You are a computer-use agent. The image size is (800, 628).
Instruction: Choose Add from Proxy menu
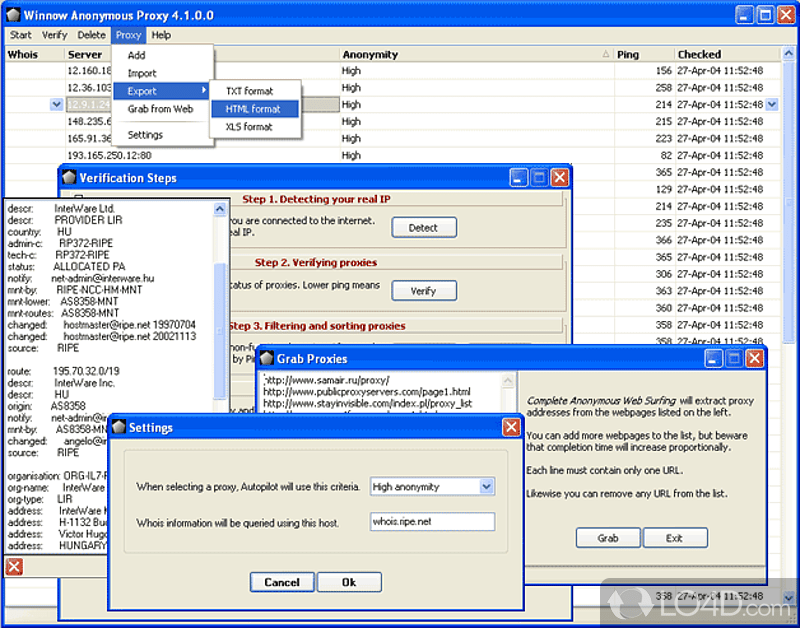(136, 55)
